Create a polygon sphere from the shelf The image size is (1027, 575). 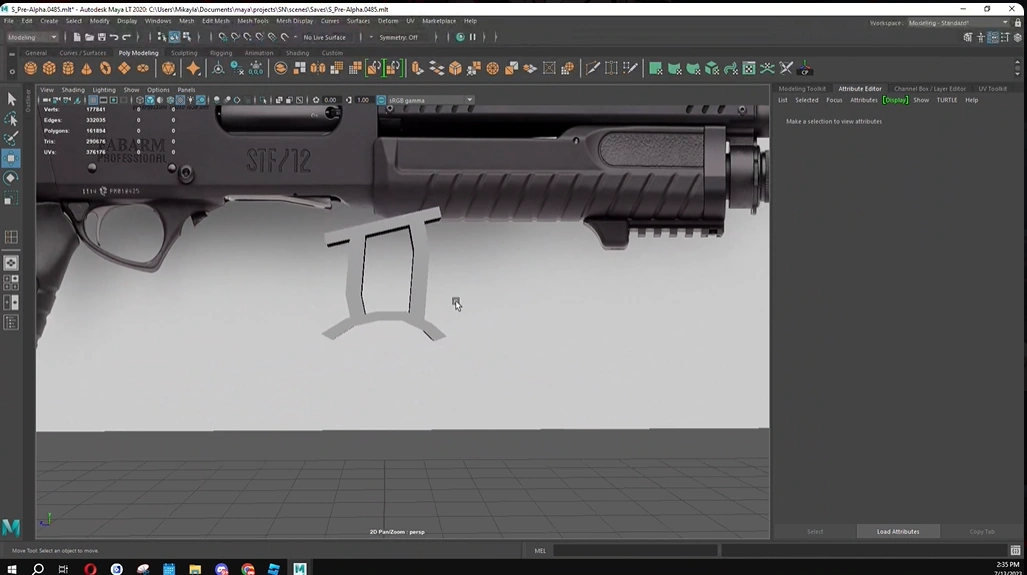click(30, 69)
